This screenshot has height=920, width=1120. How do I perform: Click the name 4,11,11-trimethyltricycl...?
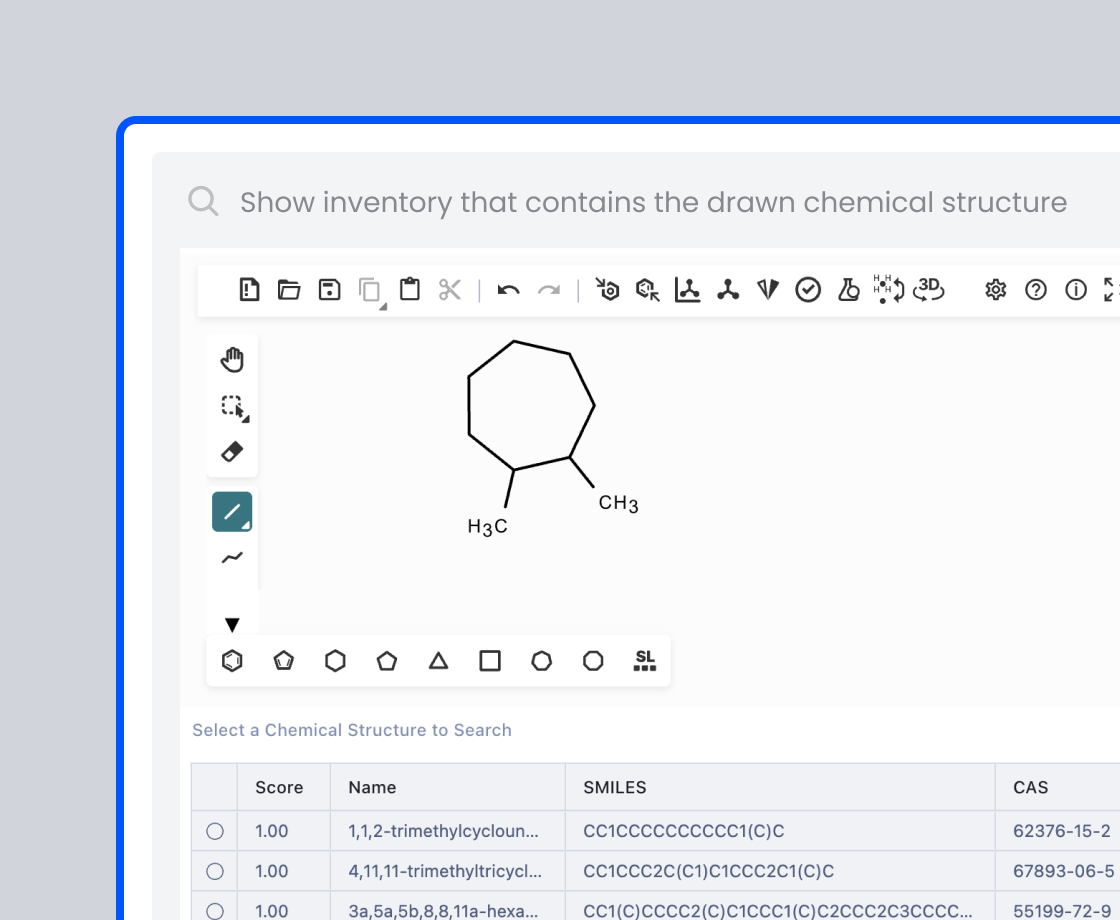tap(444, 871)
